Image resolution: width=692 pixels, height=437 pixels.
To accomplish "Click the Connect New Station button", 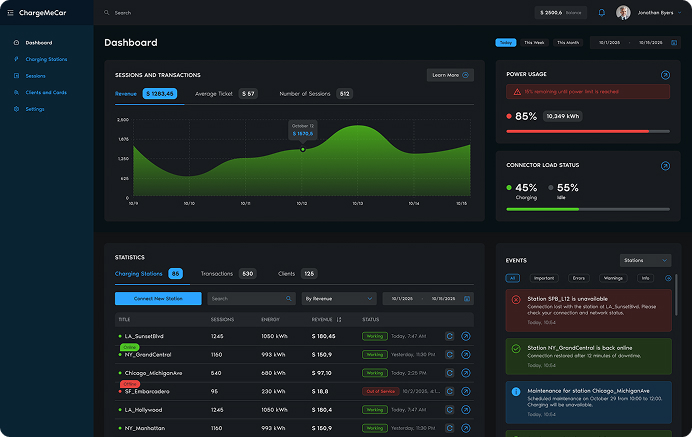I will click(x=158, y=298).
